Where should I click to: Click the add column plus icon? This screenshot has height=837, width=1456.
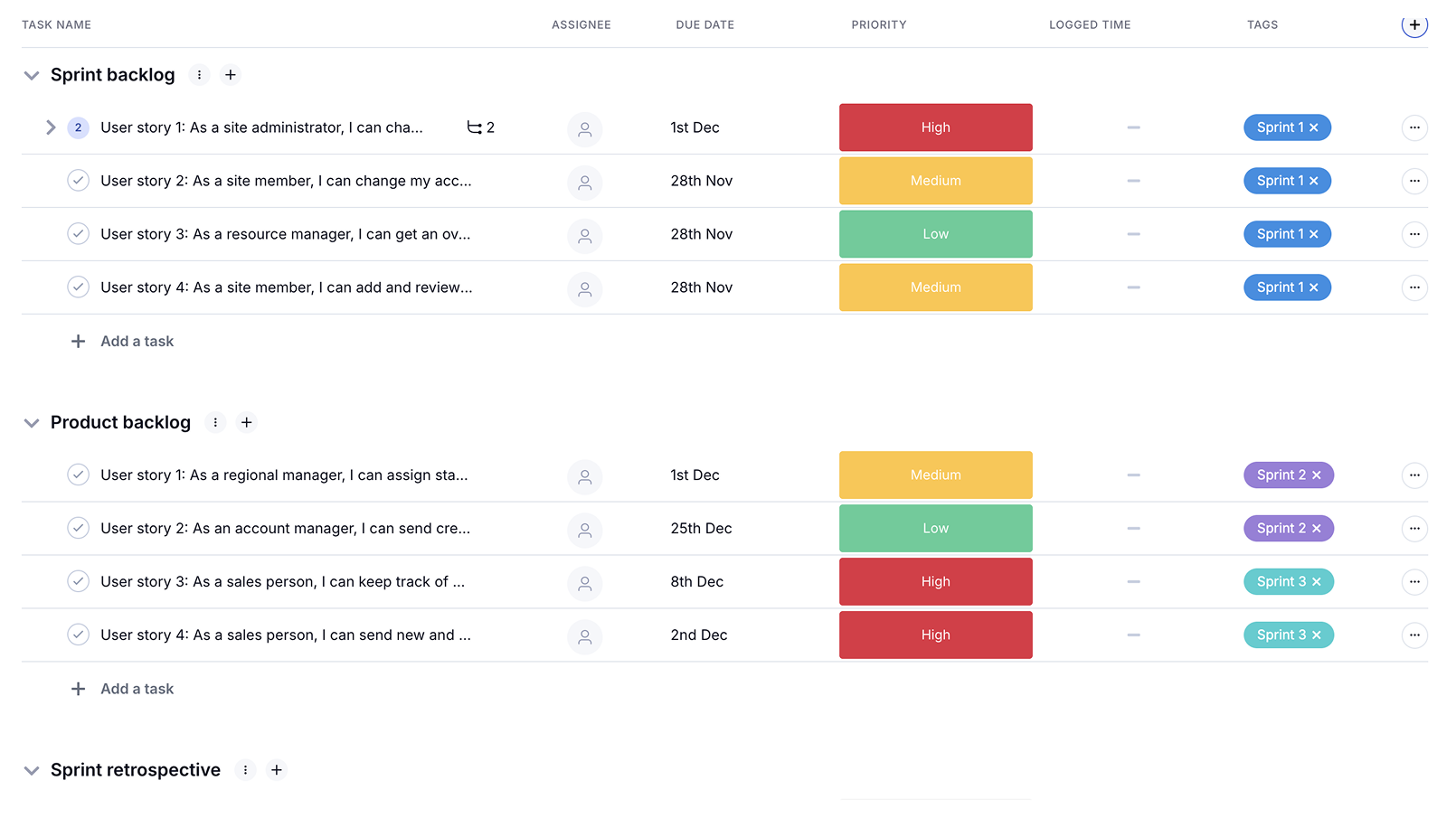[1414, 25]
